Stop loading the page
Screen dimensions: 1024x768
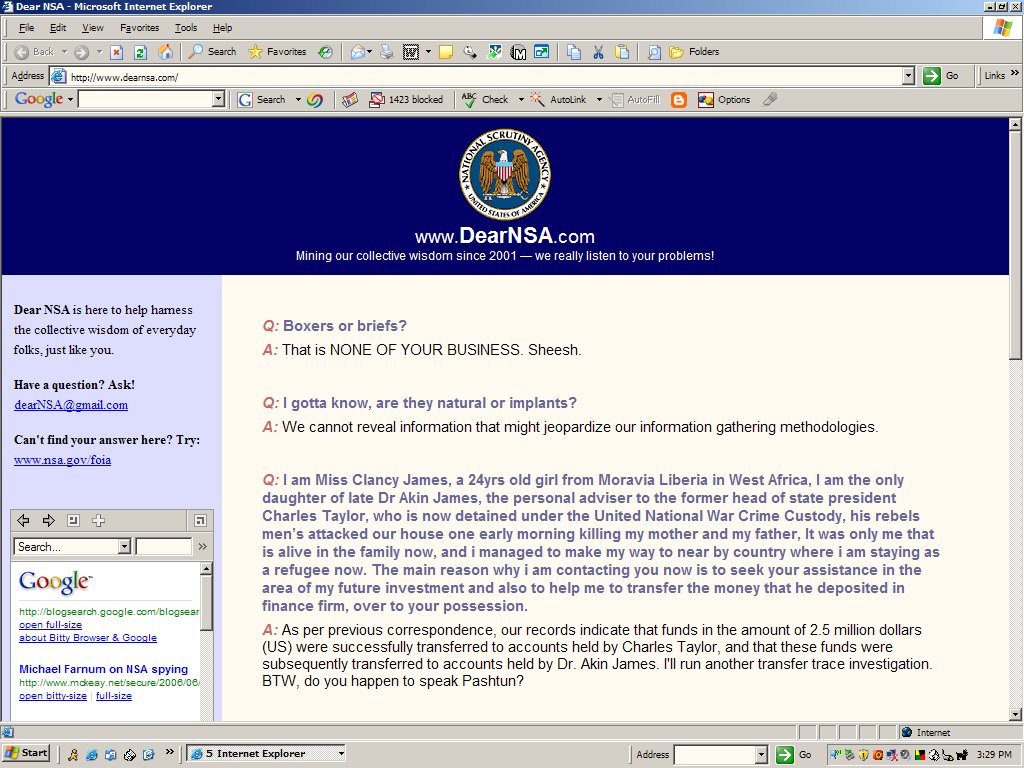point(116,52)
